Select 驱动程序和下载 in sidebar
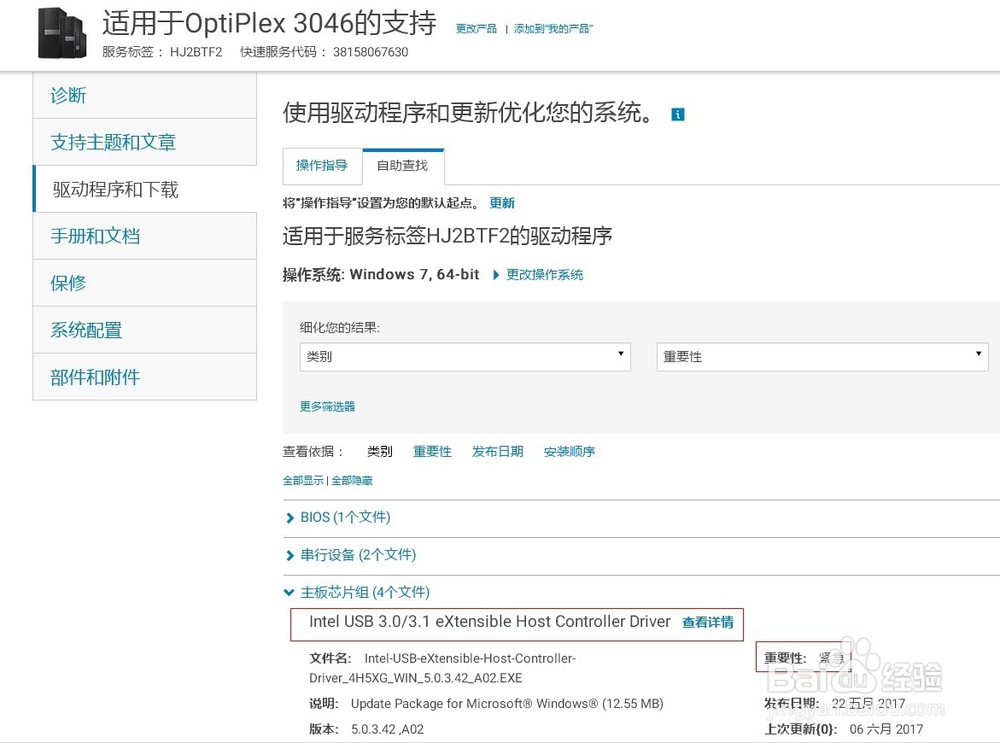 145,189
